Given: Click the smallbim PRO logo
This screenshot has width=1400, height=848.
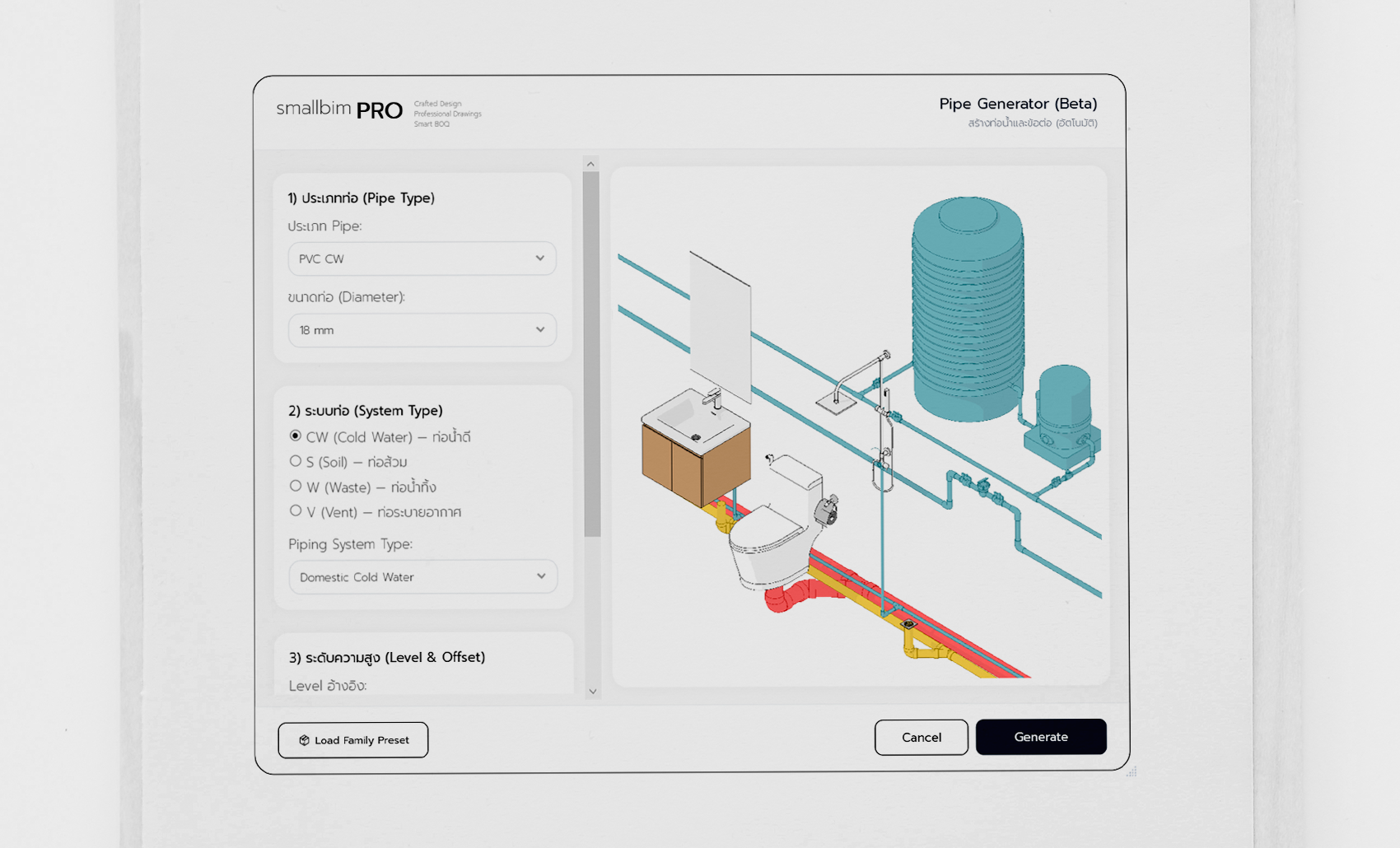Looking at the screenshot, I should click(339, 109).
